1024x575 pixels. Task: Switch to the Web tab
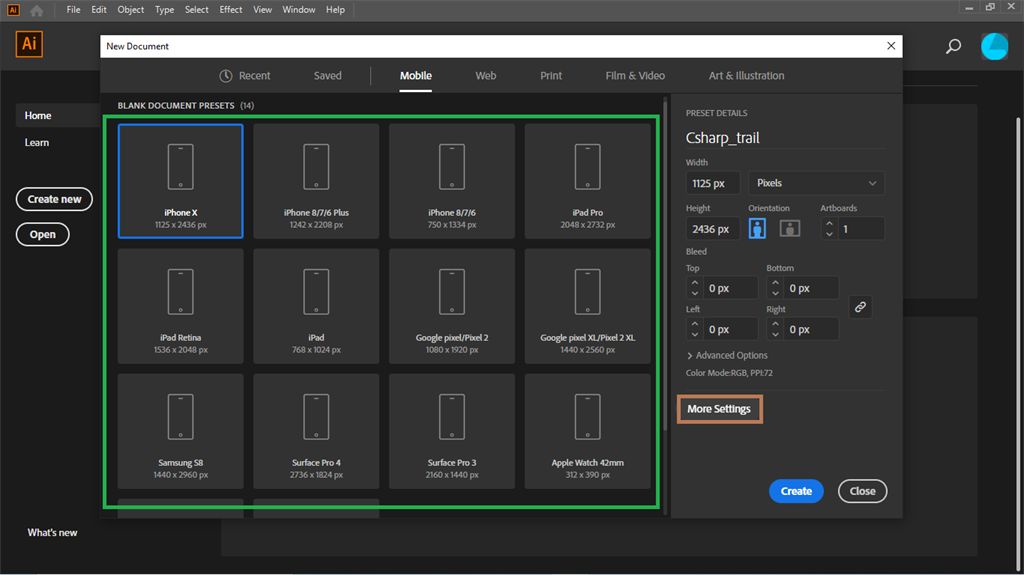485,76
